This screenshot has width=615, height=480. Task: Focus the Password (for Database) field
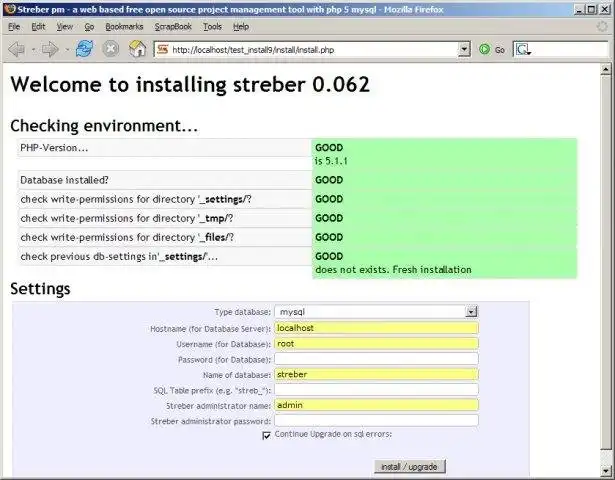(x=376, y=359)
